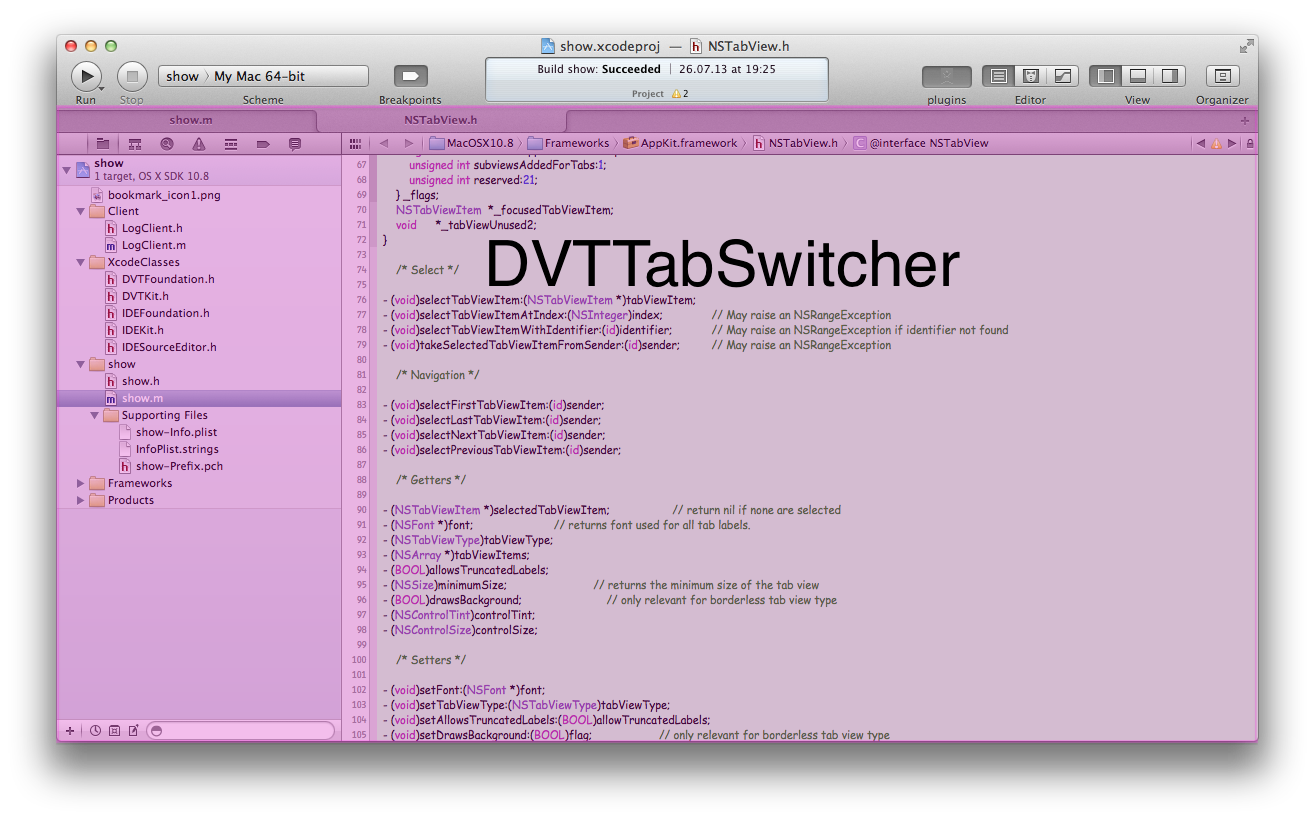Add a new tab with plus icon

tap(1245, 120)
